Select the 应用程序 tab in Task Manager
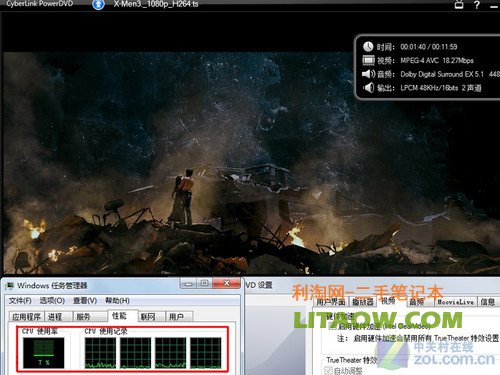The width and height of the screenshot is (500, 375). coord(26,316)
